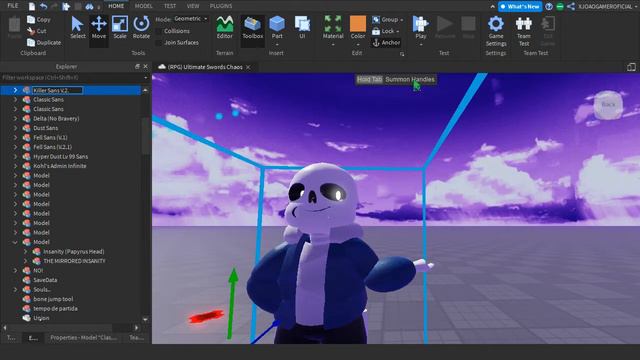Switch to the HOME ribbon tab
The height and width of the screenshot is (360, 640).
[116, 6]
